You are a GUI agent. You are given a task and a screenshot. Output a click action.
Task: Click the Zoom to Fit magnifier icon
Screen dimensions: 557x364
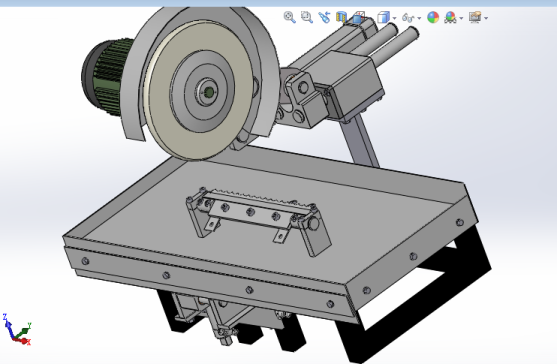point(290,17)
